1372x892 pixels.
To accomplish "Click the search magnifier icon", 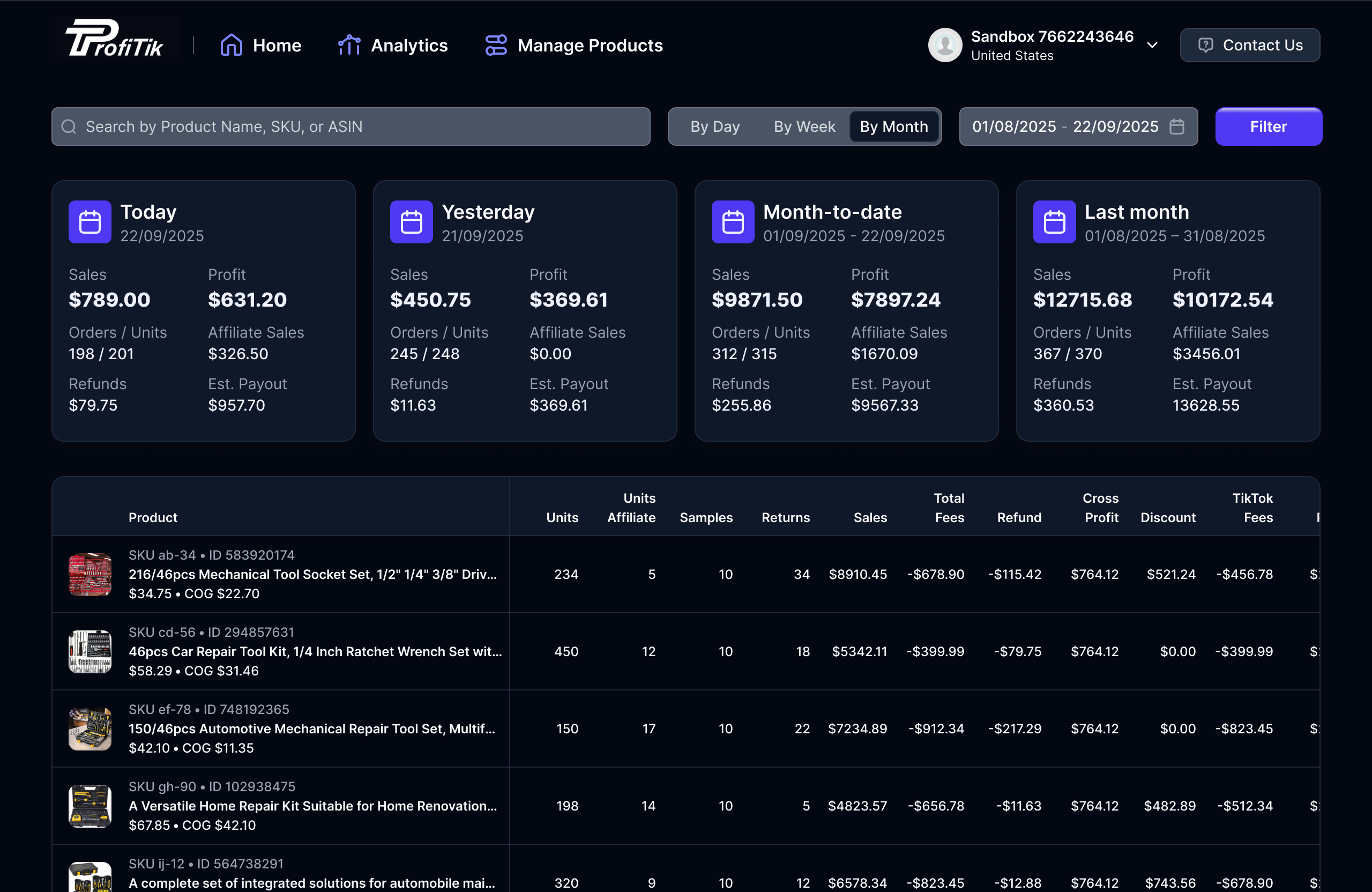I will pos(69,127).
